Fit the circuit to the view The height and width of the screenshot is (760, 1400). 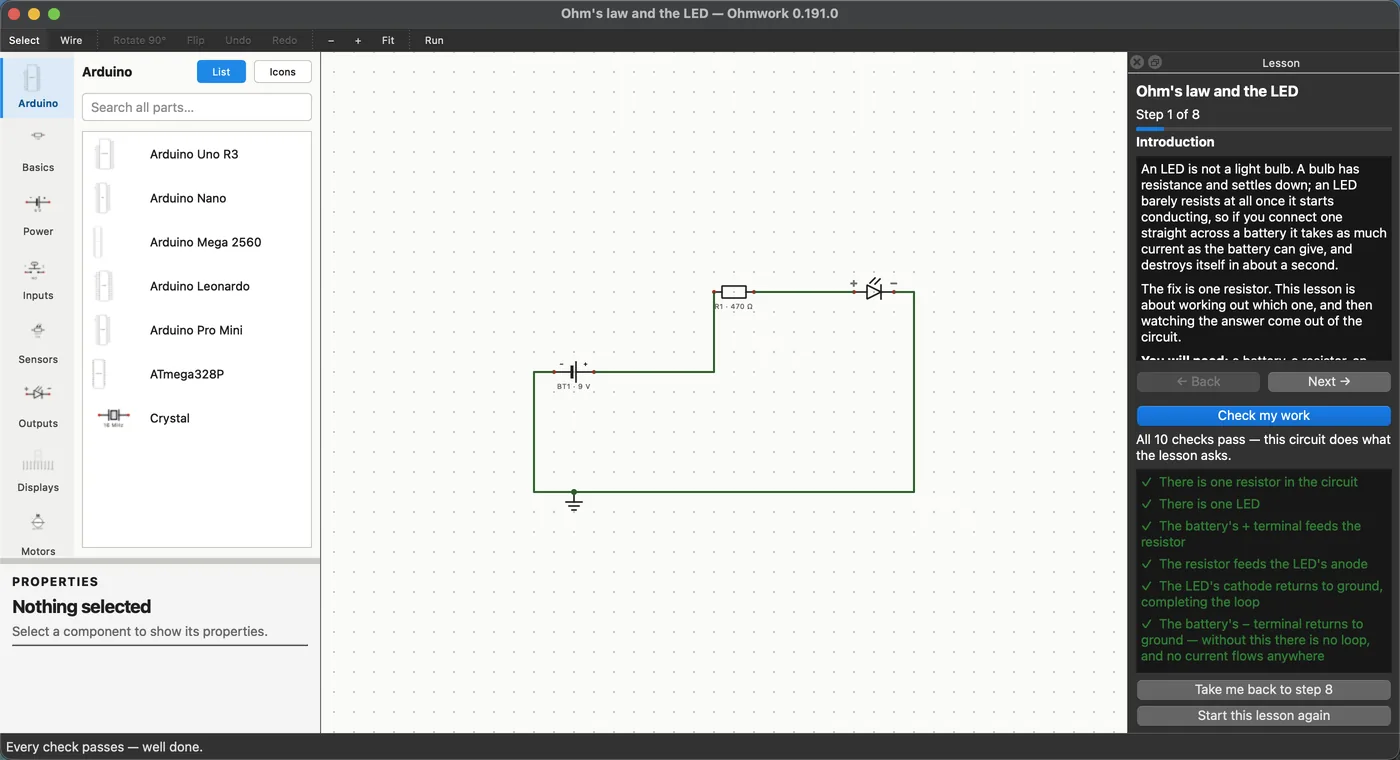coord(388,40)
